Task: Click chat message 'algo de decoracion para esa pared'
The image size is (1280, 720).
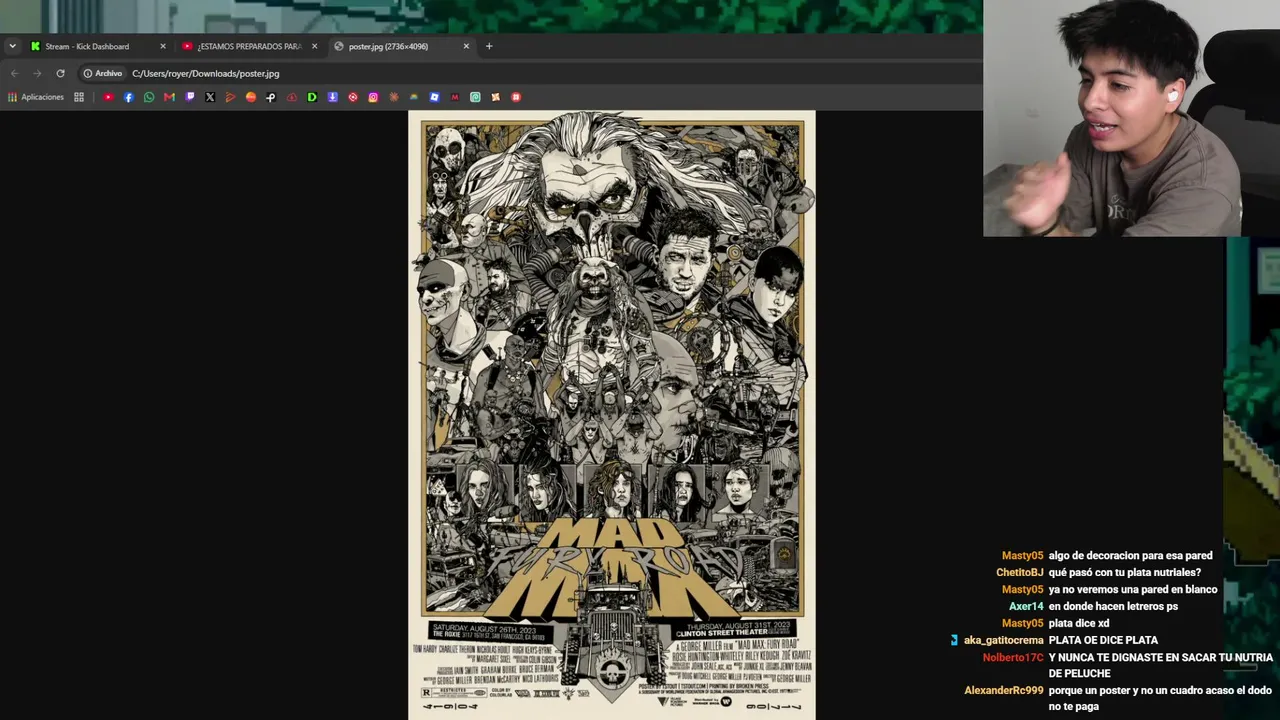Action: pos(1130,556)
